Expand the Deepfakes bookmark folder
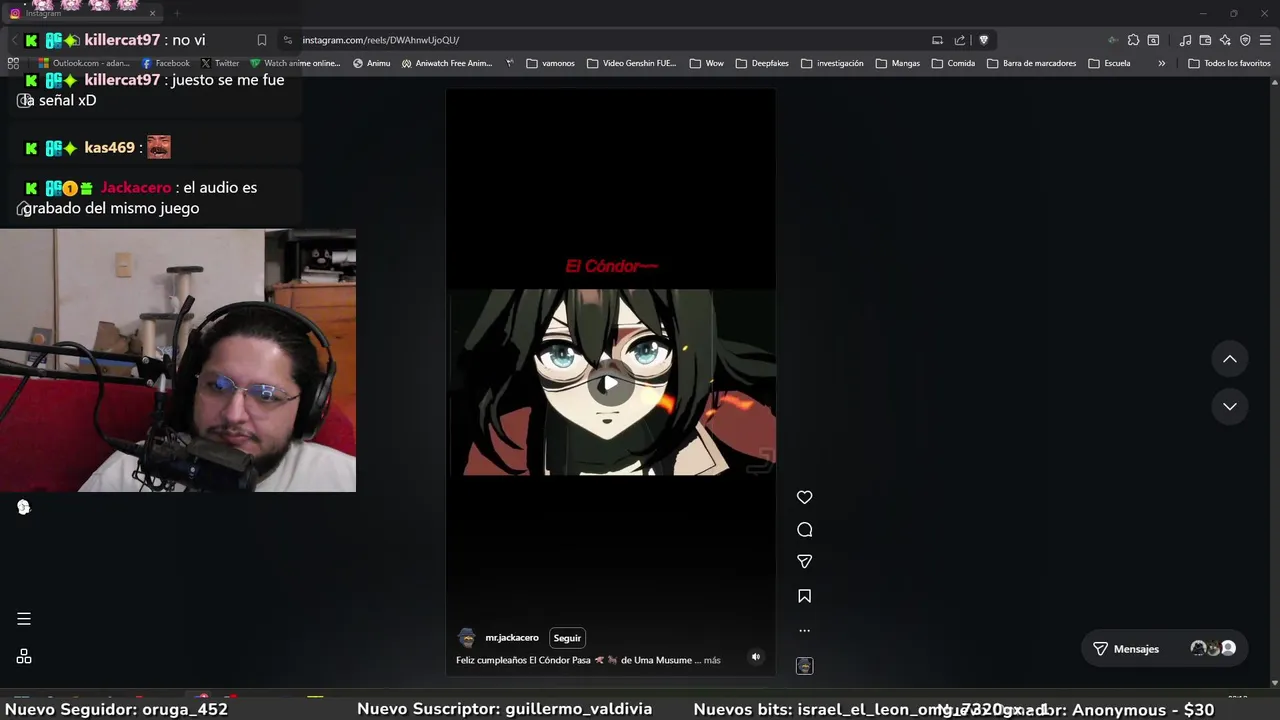Screen dimensions: 1280x720 pos(762,63)
